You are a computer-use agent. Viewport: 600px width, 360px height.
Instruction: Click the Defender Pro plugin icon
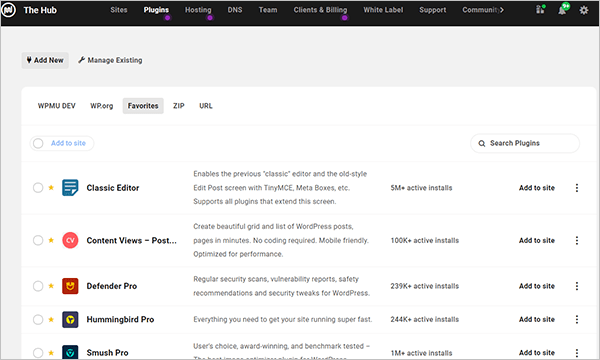click(70, 286)
